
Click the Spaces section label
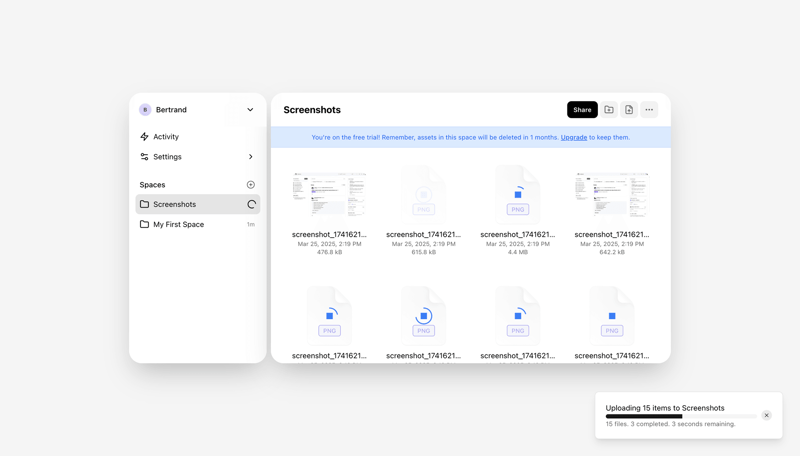point(152,185)
